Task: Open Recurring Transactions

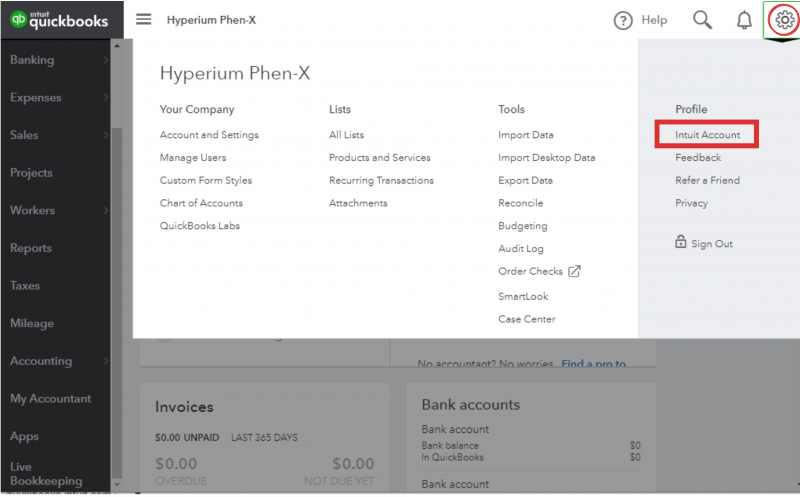Action: pos(381,180)
